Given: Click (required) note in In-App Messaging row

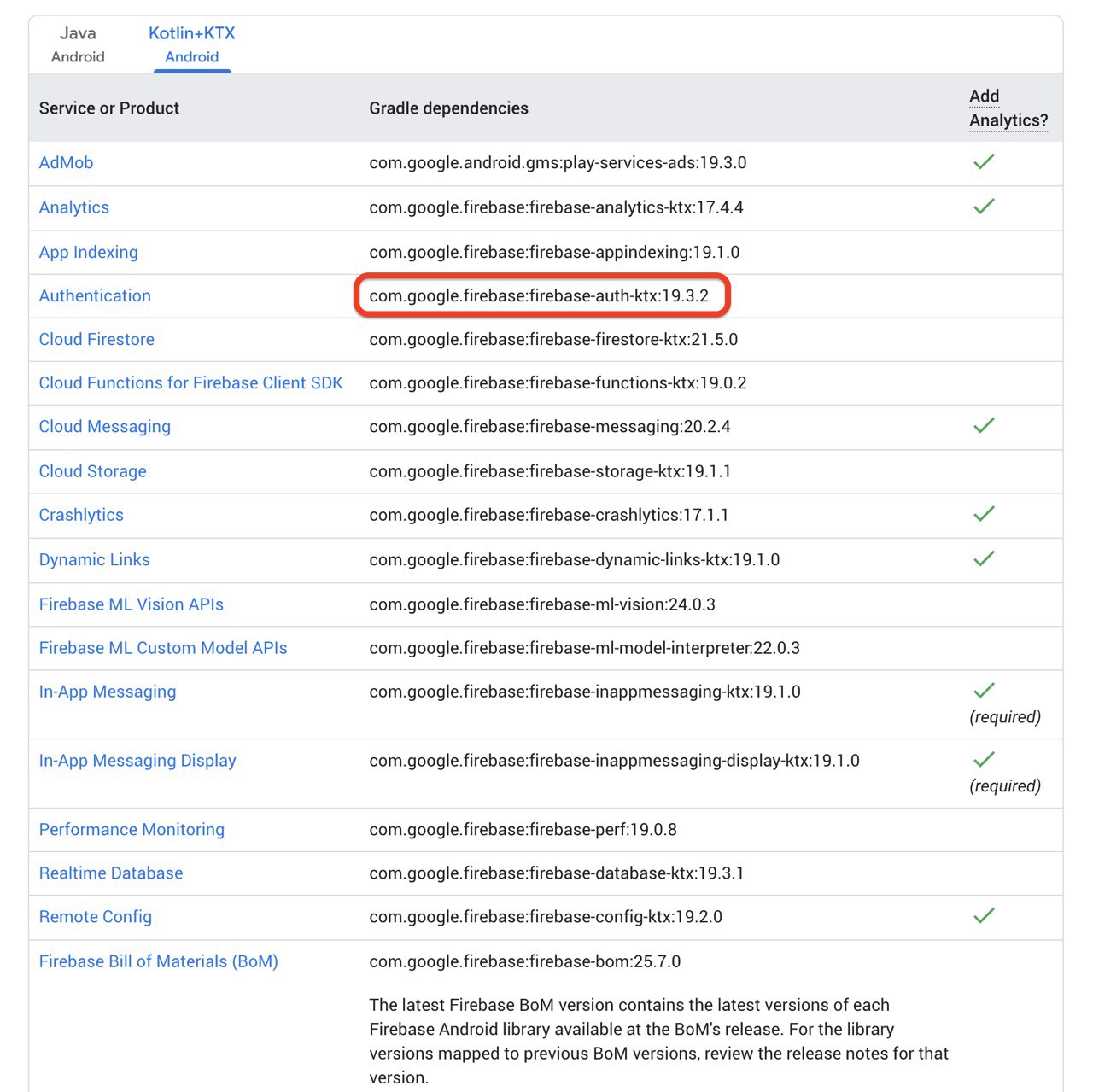Looking at the screenshot, I should pyautogui.click(x=1005, y=717).
